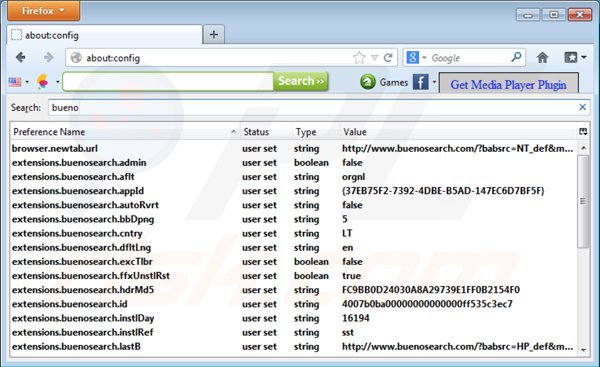
Task: Open the URL history dropdown arrow
Action: coord(375,58)
